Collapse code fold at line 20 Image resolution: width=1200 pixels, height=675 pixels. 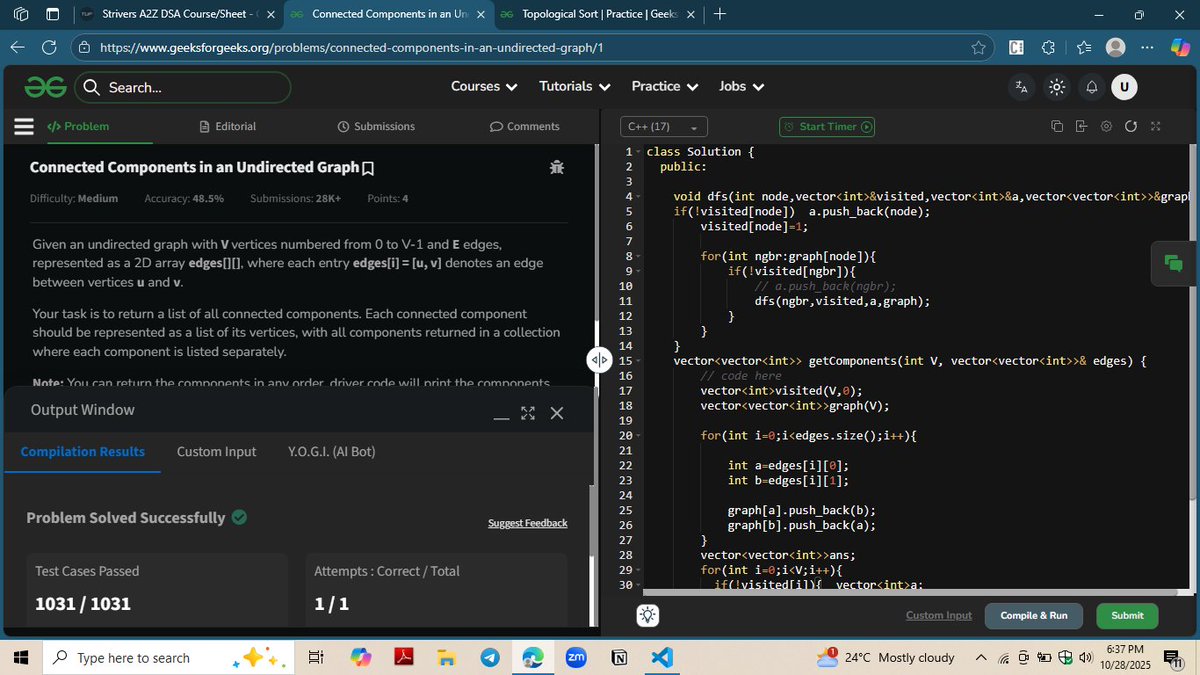[638, 436]
